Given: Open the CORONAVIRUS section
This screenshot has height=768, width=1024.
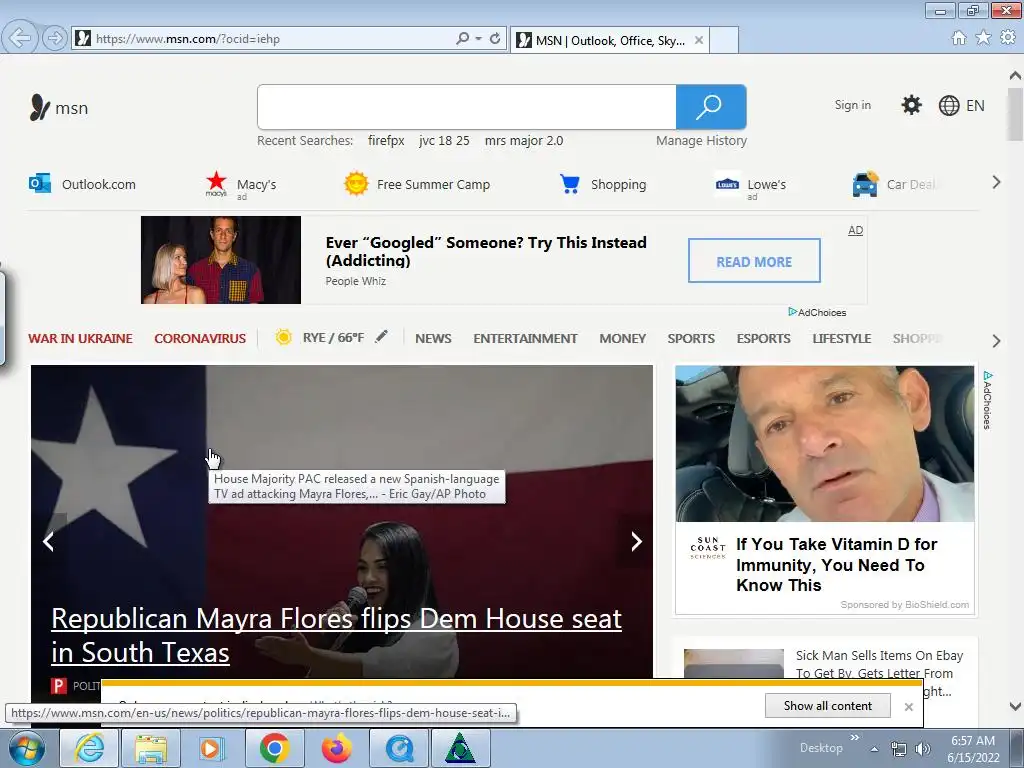Looking at the screenshot, I should pyautogui.click(x=200, y=338).
